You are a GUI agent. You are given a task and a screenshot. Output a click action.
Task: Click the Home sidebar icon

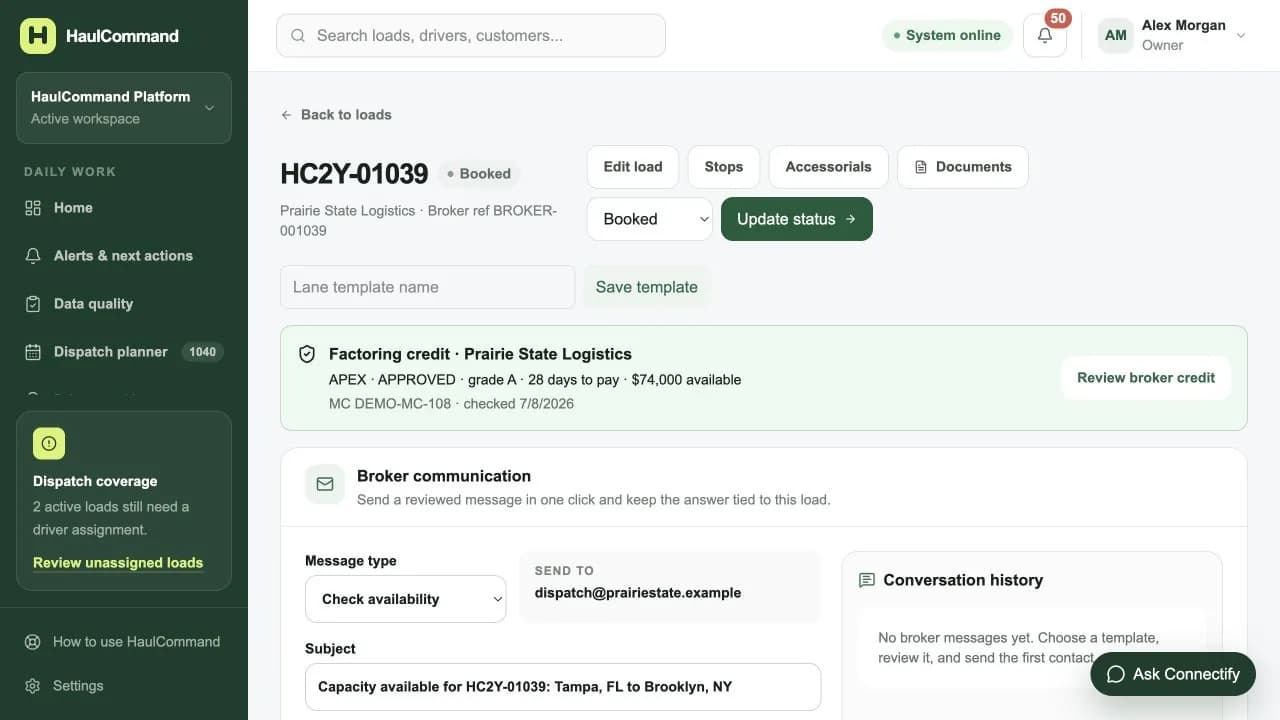pos(33,208)
